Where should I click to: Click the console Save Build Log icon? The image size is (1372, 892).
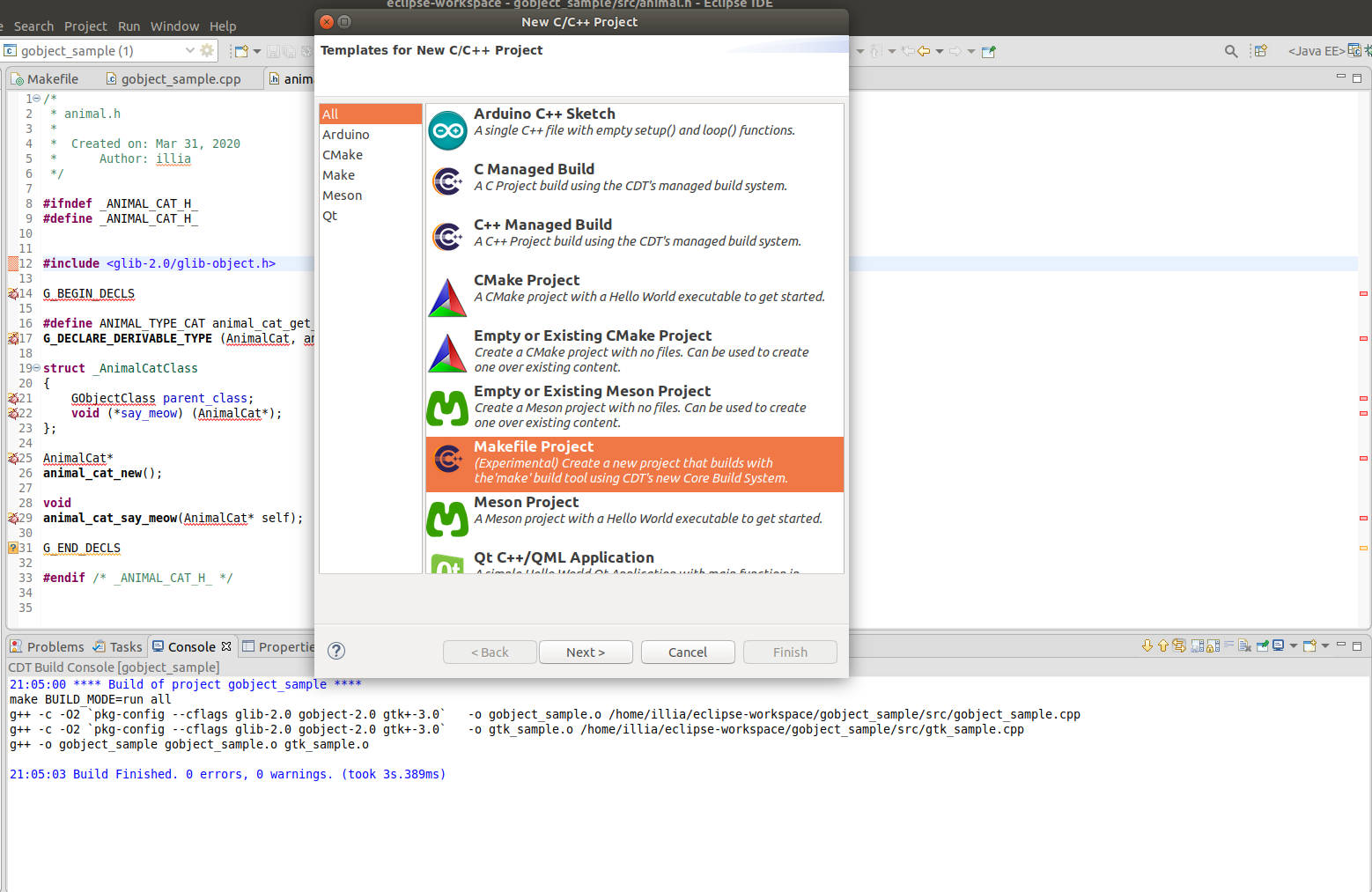(1198, 645)
